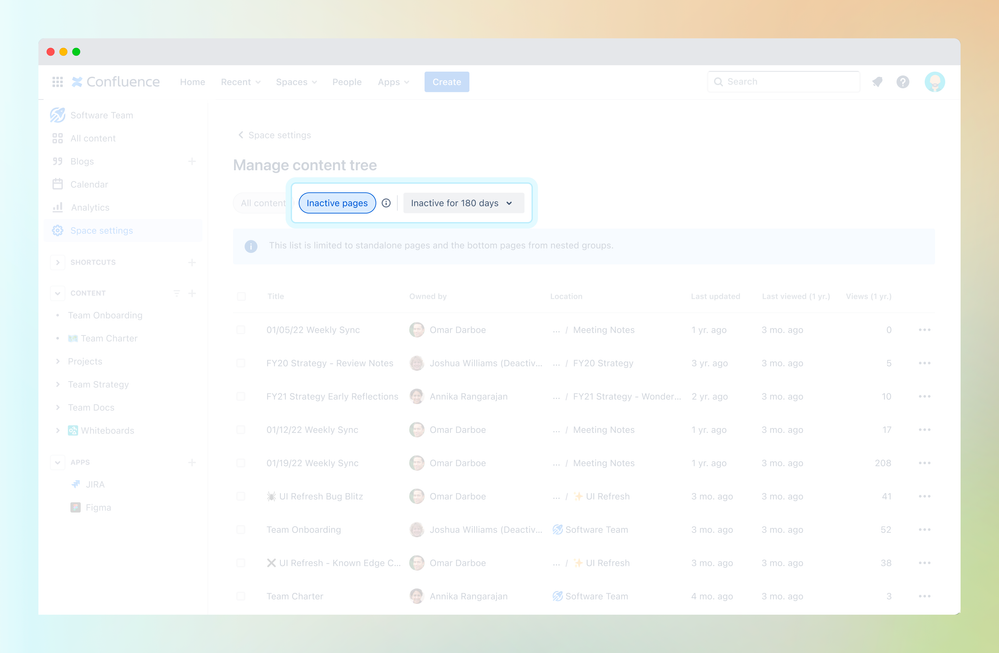Click the Create button
999x653 pixels.
[x=447, y=82]
